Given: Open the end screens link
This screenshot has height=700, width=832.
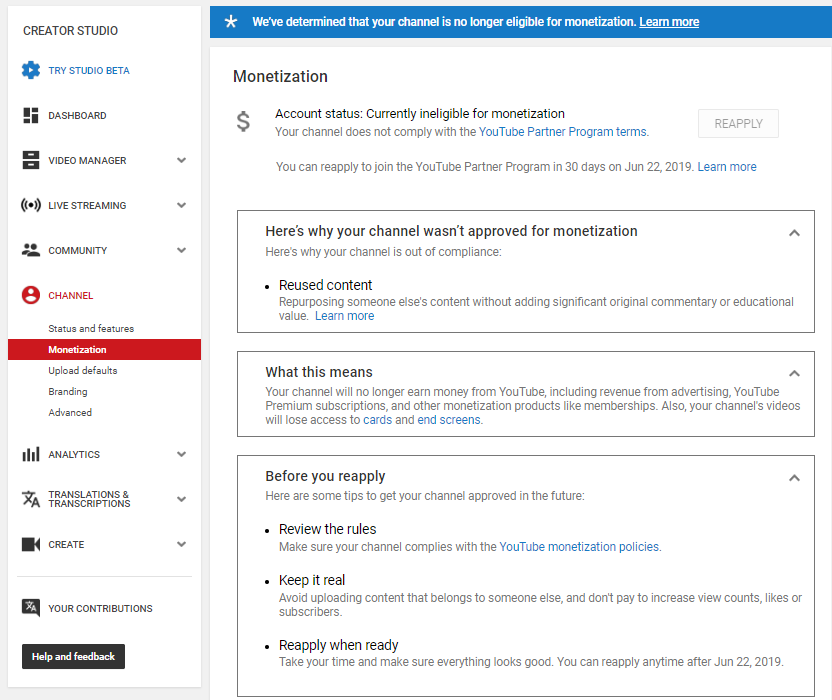Looking at the screenshot, I should tap(449, 420).
